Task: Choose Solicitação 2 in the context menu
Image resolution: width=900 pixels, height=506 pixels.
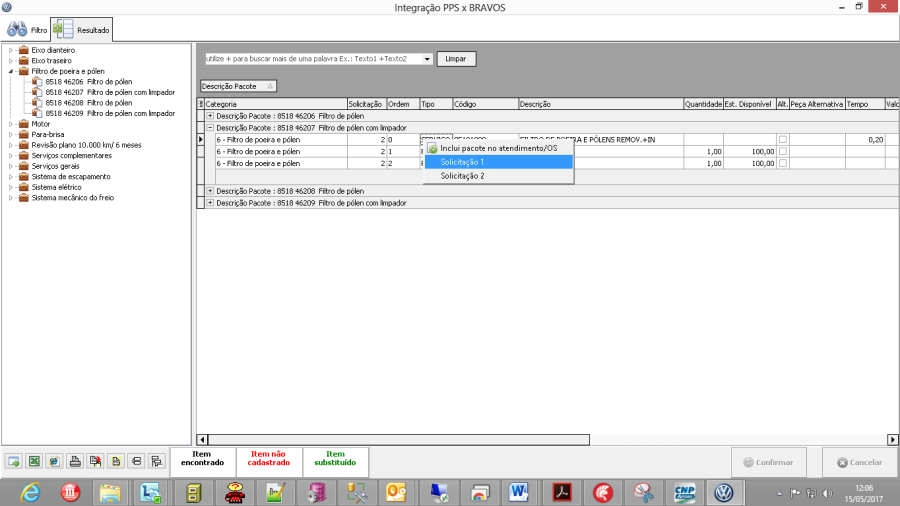Action: pos(498,176)
